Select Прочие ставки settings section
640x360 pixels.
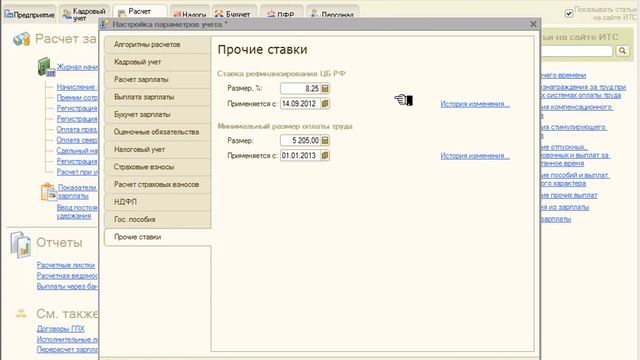tap(157, 237)
